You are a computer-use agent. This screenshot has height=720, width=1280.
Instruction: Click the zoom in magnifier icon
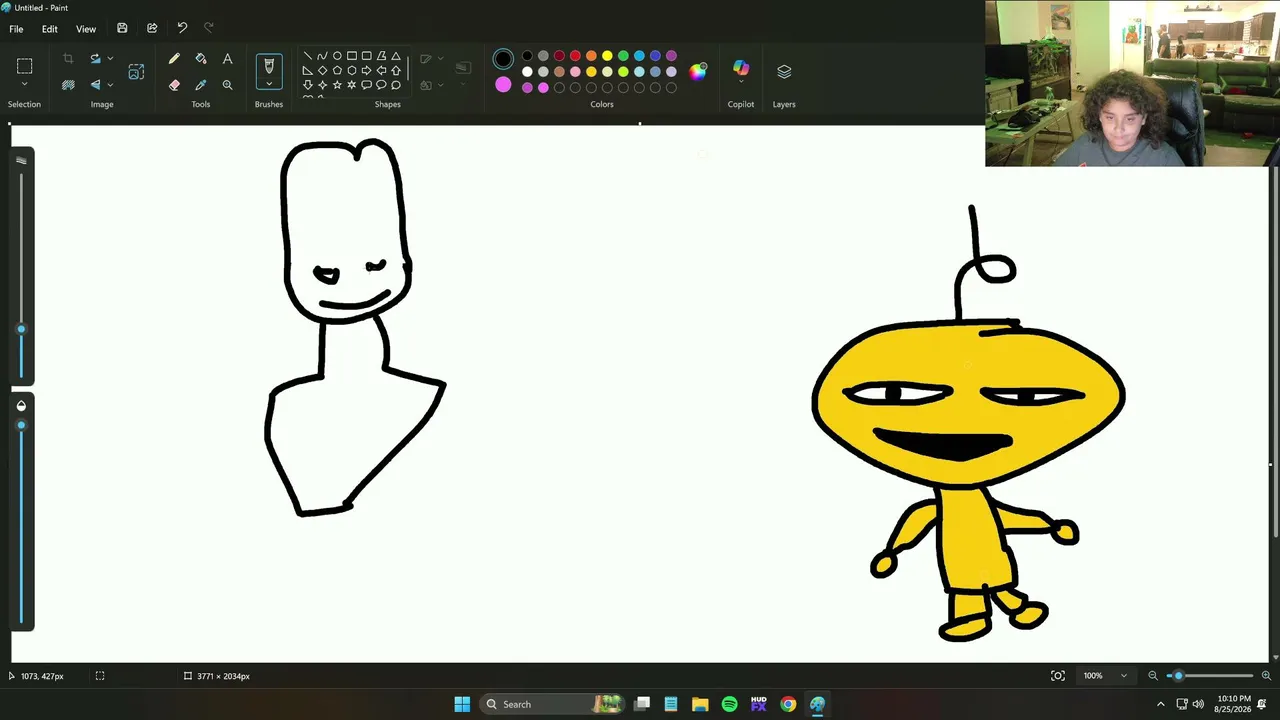[1266, 676]
